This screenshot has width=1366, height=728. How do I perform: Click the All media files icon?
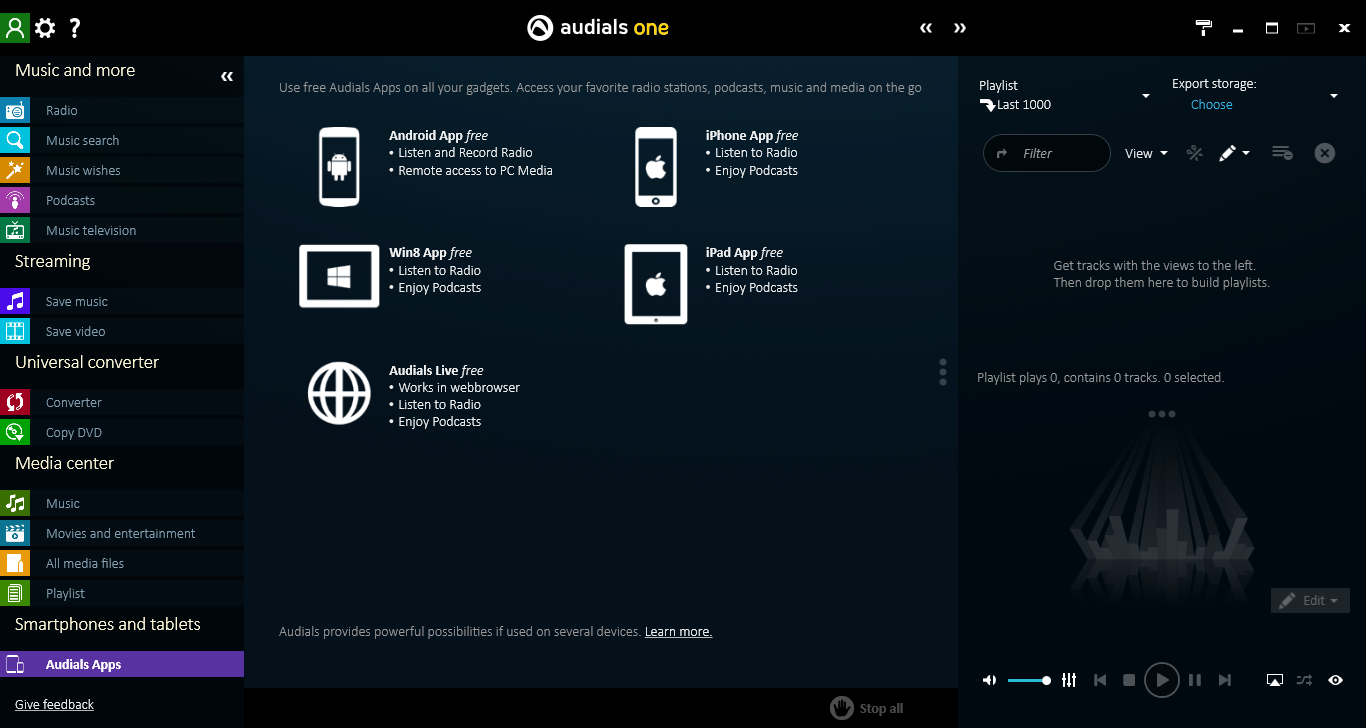(15, 563)
